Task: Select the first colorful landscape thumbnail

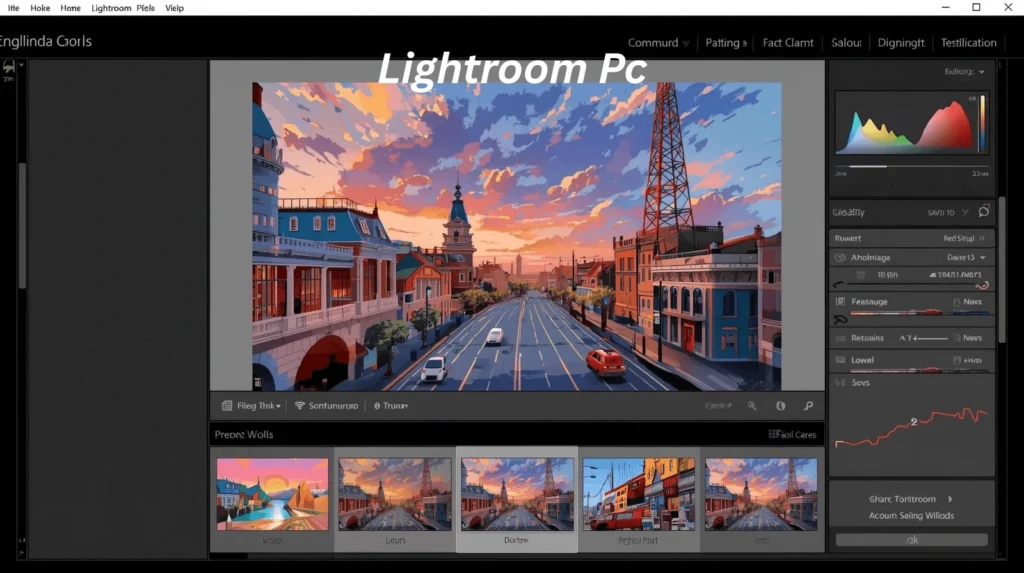Action: pos(272,494)
